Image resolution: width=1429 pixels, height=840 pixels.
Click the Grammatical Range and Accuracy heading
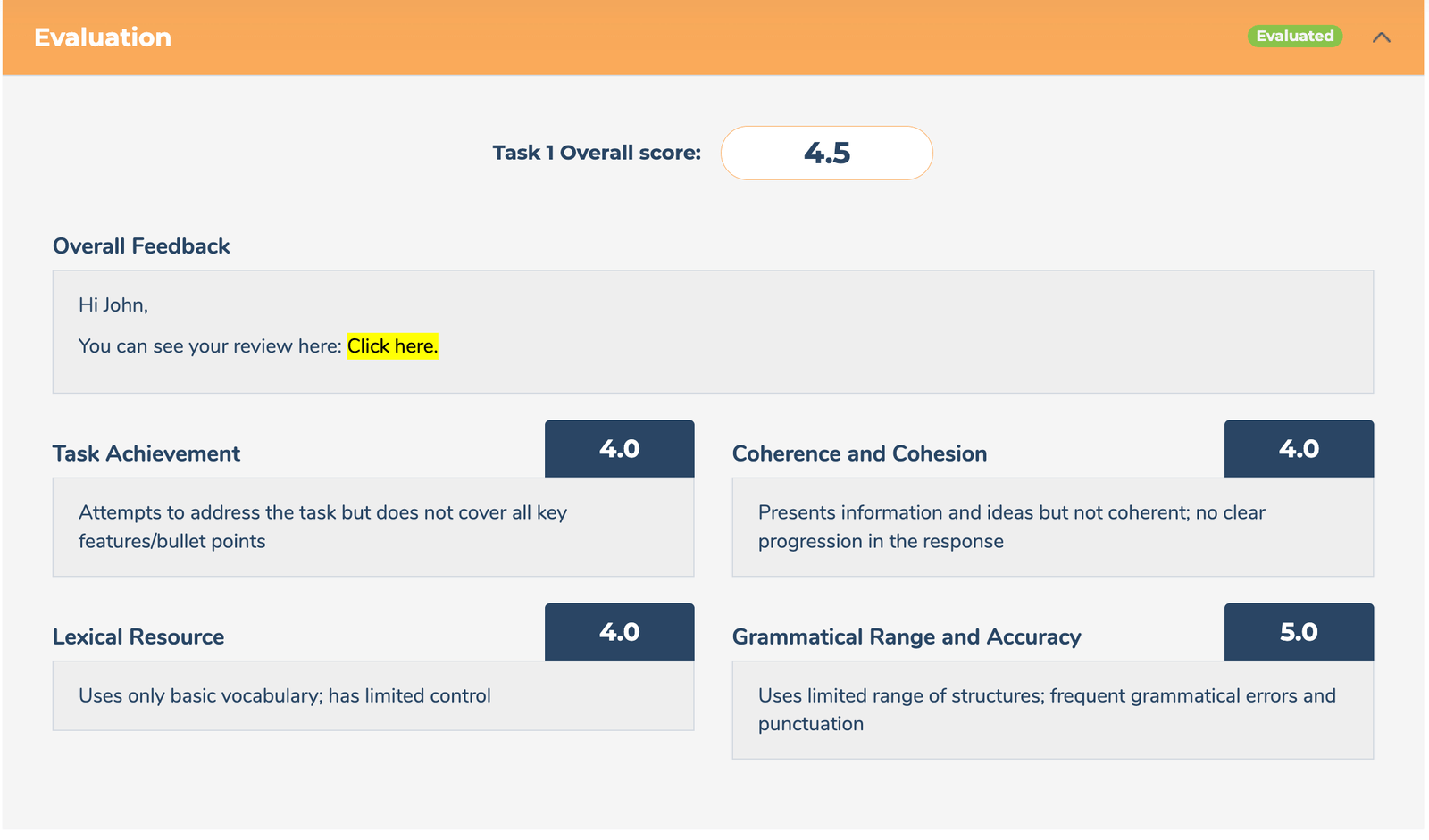(x=907, y=636)
